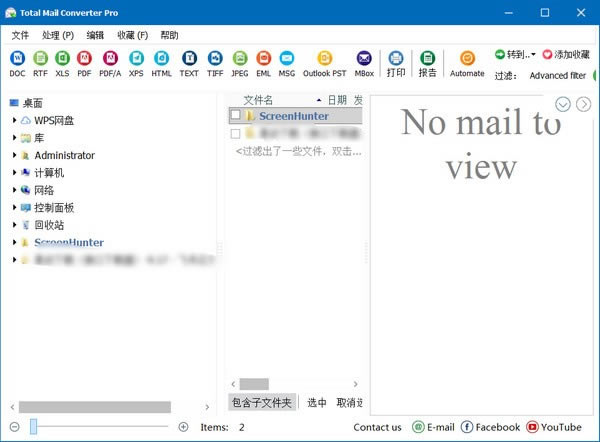The image size is (600, 442).
Task: Zoom in with the plus icon
Action: point(183,427)
